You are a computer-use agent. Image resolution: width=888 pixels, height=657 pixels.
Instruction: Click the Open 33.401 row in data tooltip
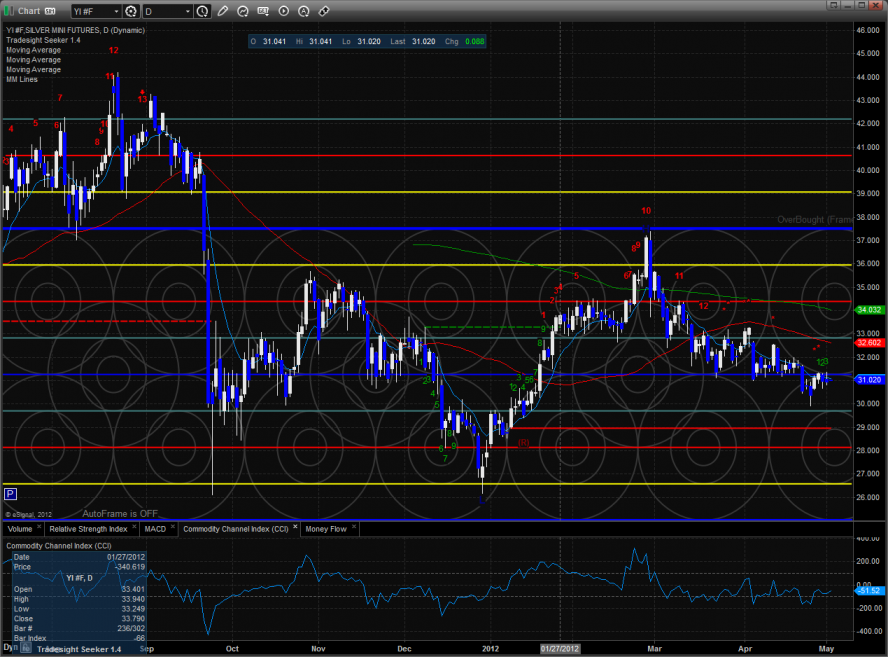[79, 589]
